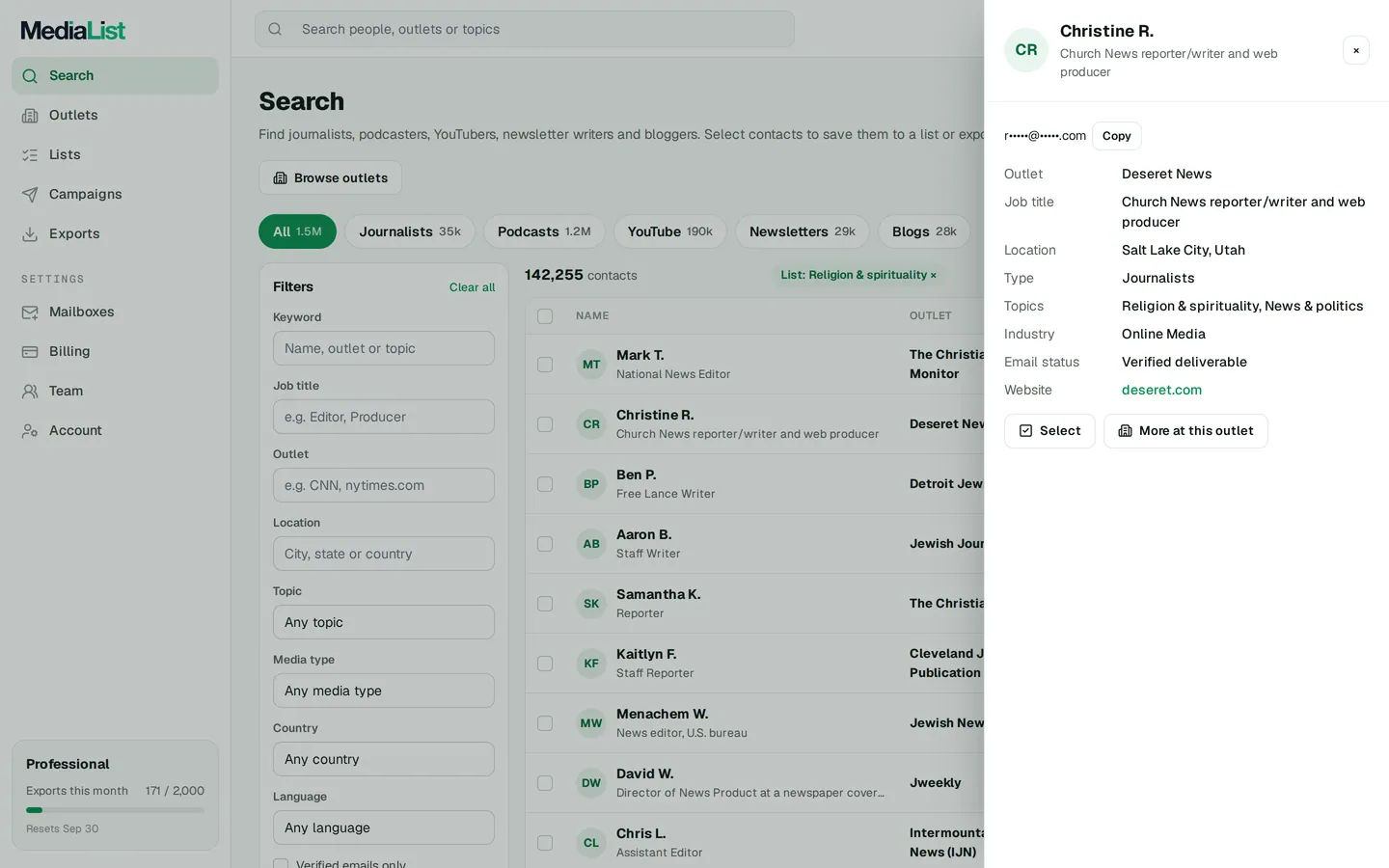
Task: Click the exports usage progress bar
Action: coord(115,810)
